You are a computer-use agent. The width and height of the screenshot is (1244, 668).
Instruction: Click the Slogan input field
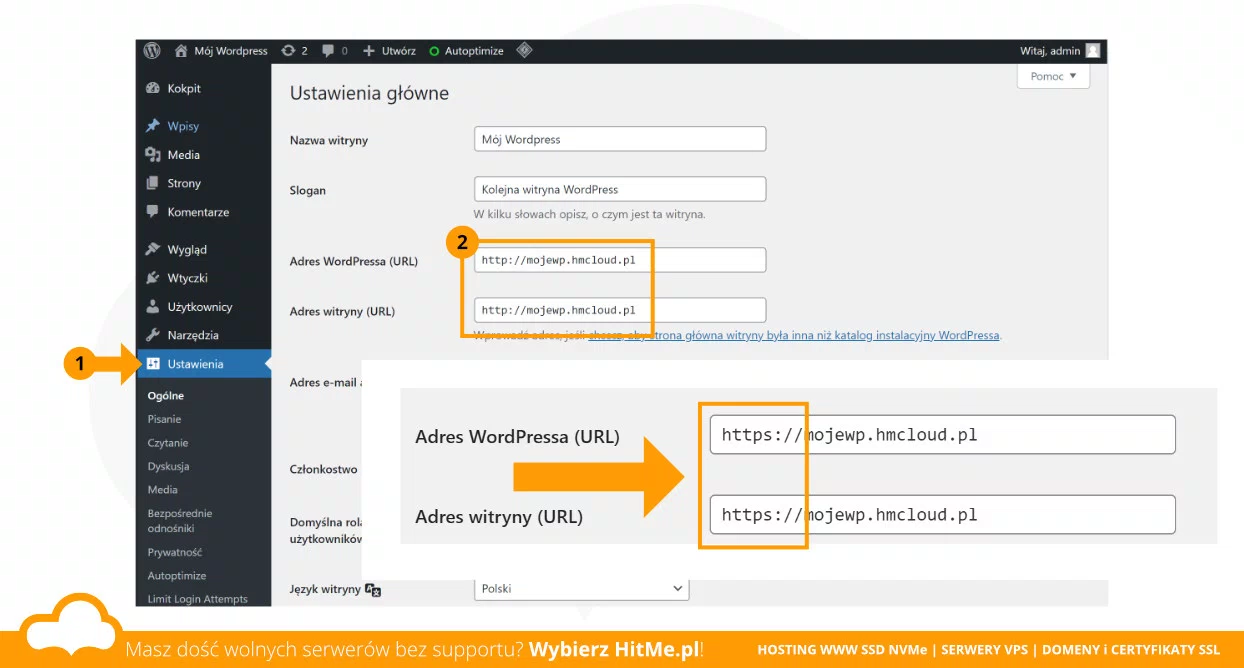coord(620,189)
